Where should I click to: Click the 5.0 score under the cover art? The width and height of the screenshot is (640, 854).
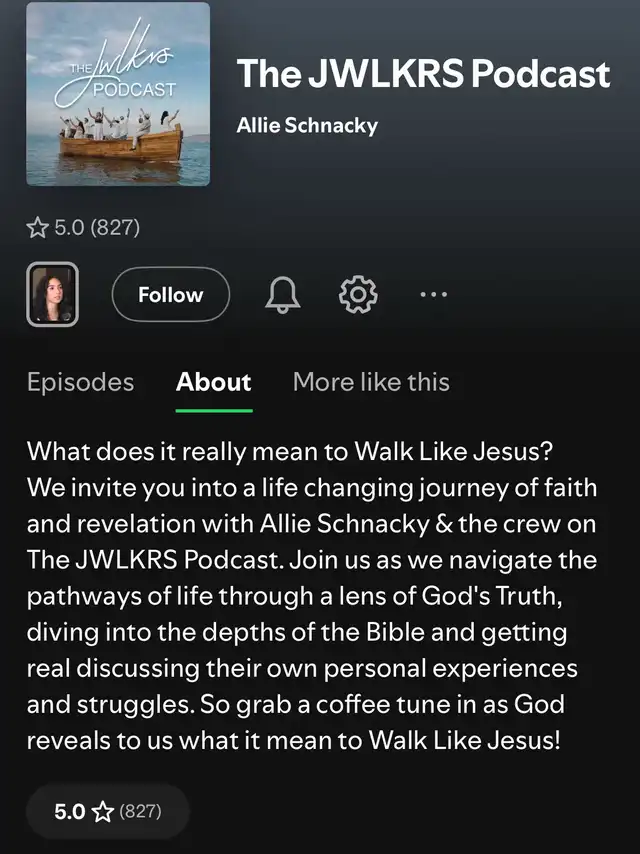click(x=68, y=228)
